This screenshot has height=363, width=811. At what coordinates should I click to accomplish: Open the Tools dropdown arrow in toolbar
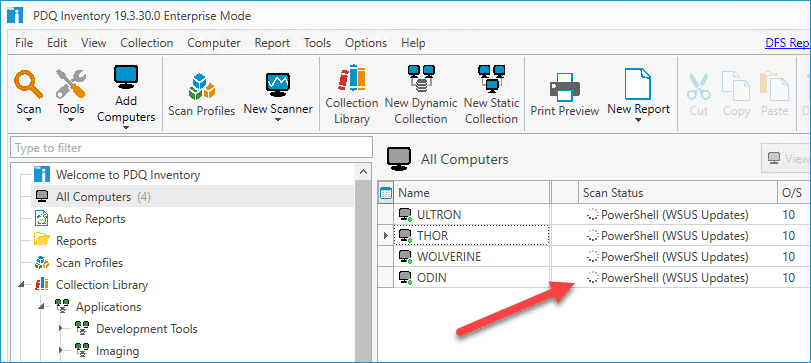pyautogui.click(x=71, y=119)
